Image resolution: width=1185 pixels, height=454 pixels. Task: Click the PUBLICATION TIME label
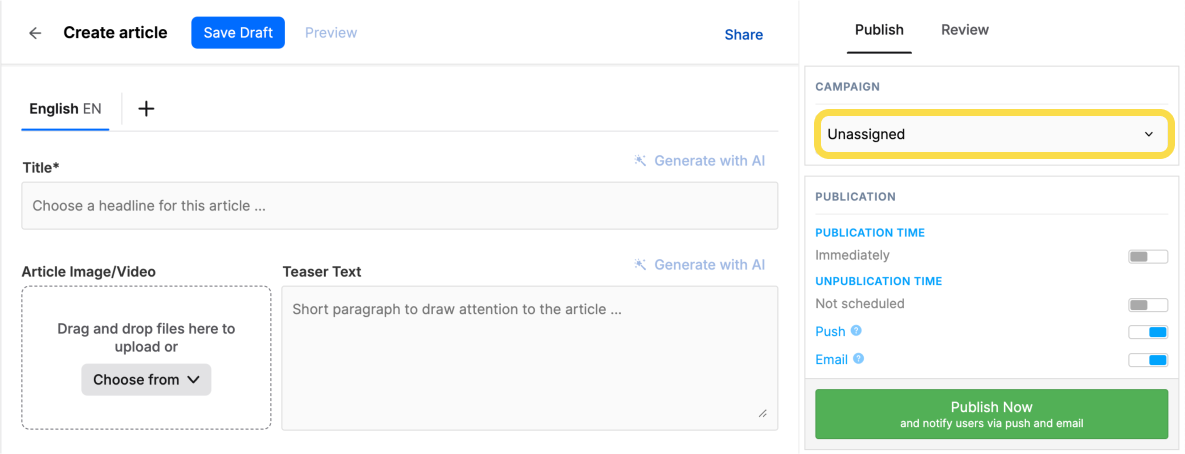870,233
